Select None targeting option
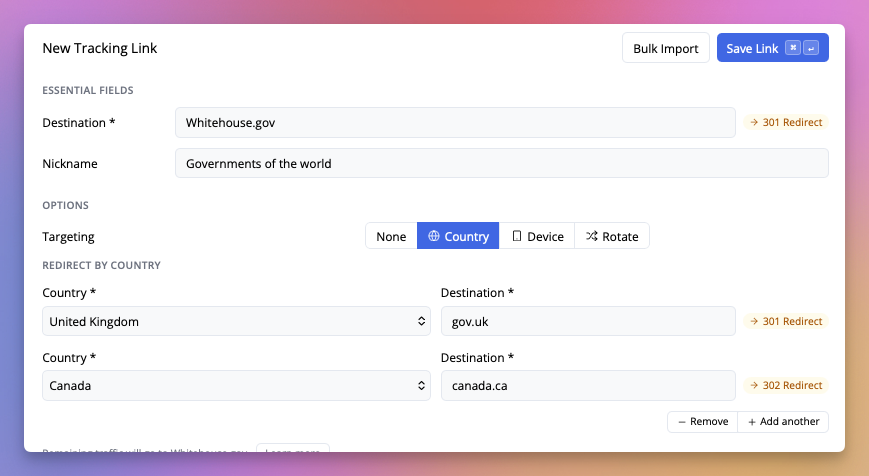 (x=391, y=236)
